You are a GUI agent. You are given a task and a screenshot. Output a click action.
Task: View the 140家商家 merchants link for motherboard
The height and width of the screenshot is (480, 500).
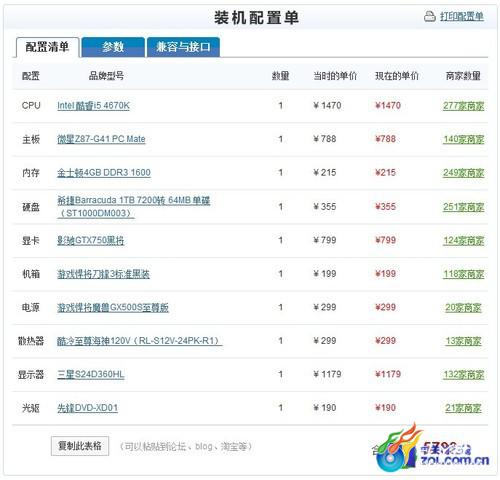(x=463, y=139)
